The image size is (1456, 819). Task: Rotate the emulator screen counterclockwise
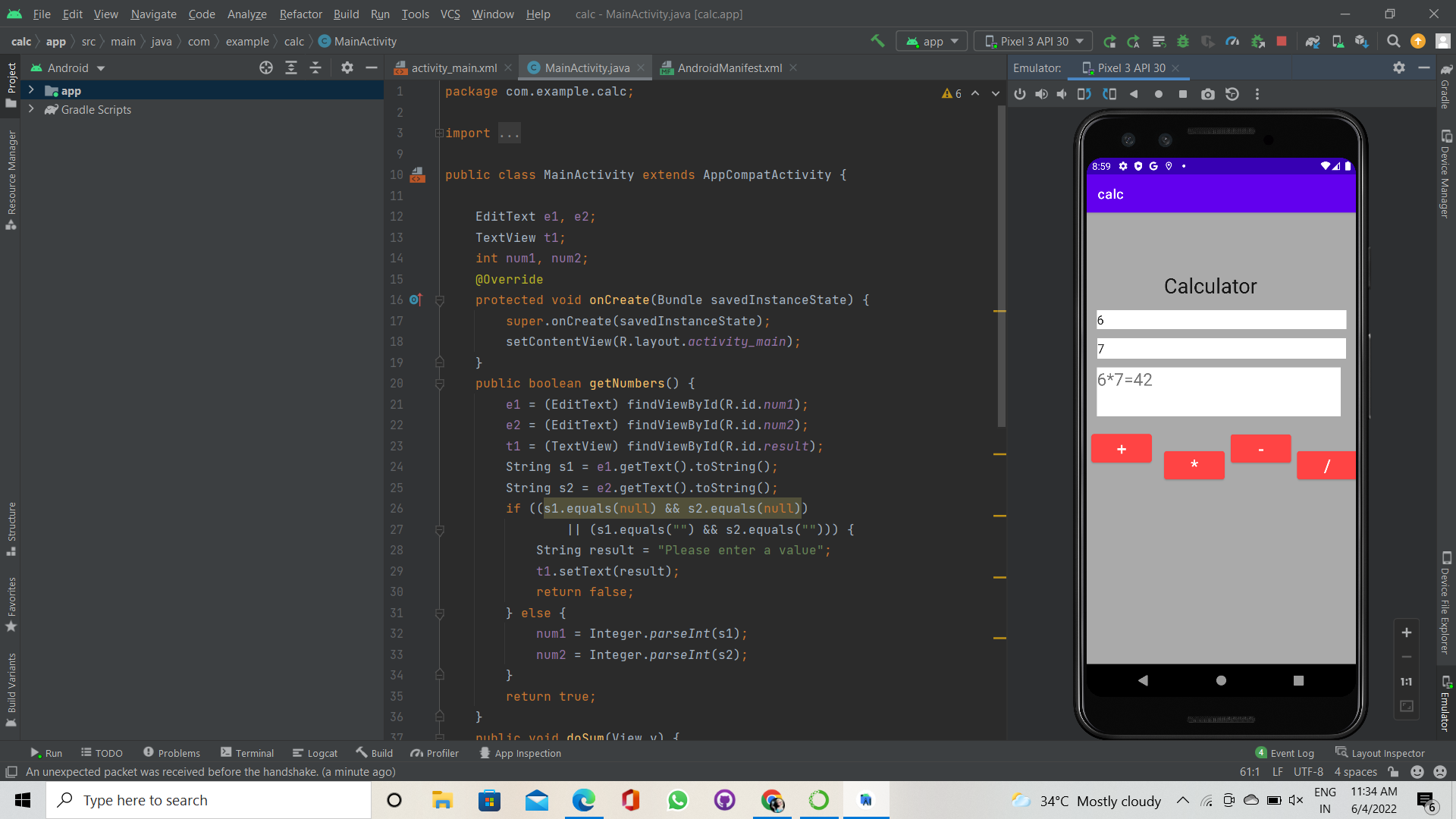click(1084, 94)
